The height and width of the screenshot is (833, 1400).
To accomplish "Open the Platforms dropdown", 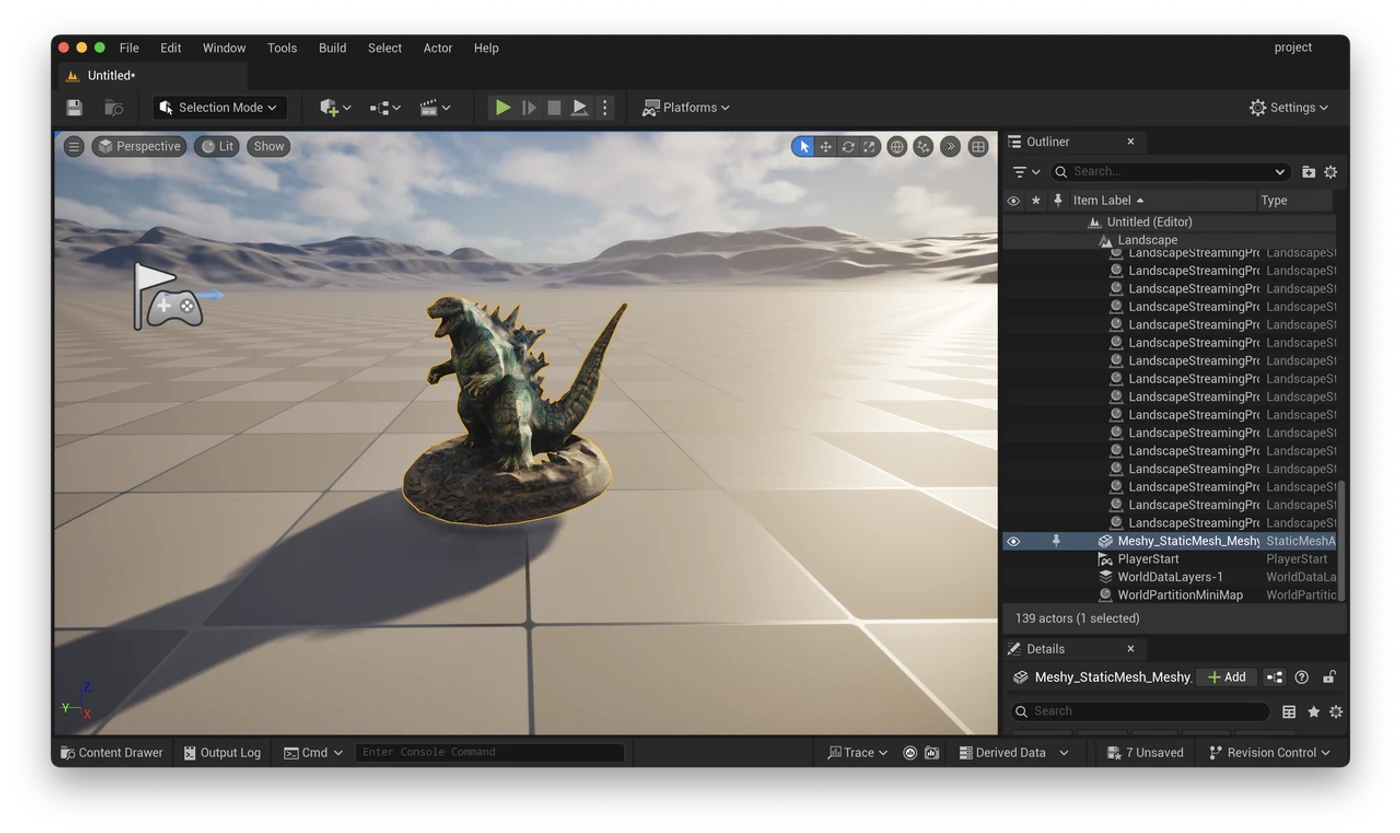I will click(686, 107).
